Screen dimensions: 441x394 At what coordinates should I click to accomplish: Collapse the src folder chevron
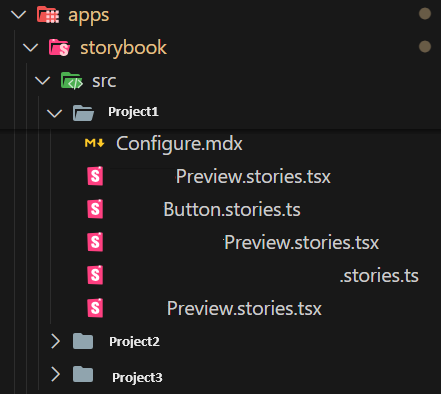pos(42,81)
